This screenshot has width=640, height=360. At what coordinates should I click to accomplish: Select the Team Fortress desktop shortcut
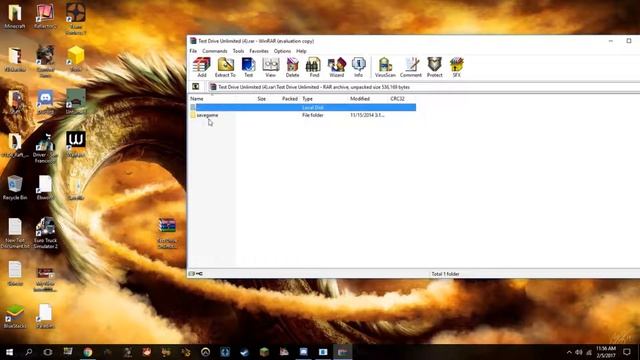[76, 19]
